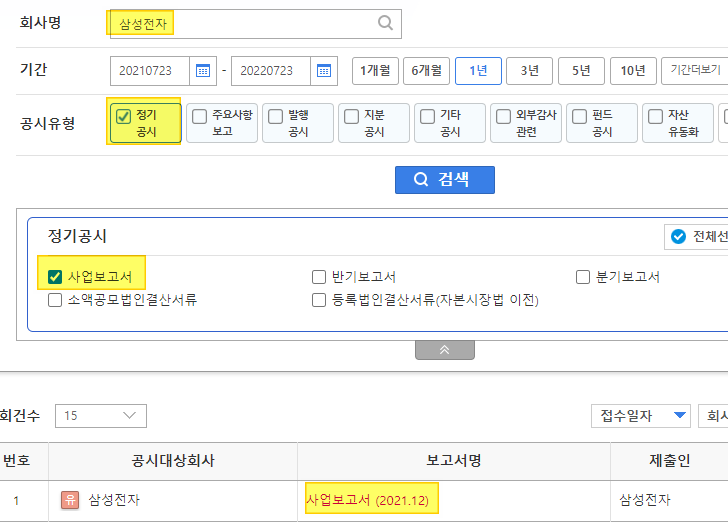This screenshot has height=523, width=728.
Task: Select the 6개월 period button
Action: pos(426,71)
